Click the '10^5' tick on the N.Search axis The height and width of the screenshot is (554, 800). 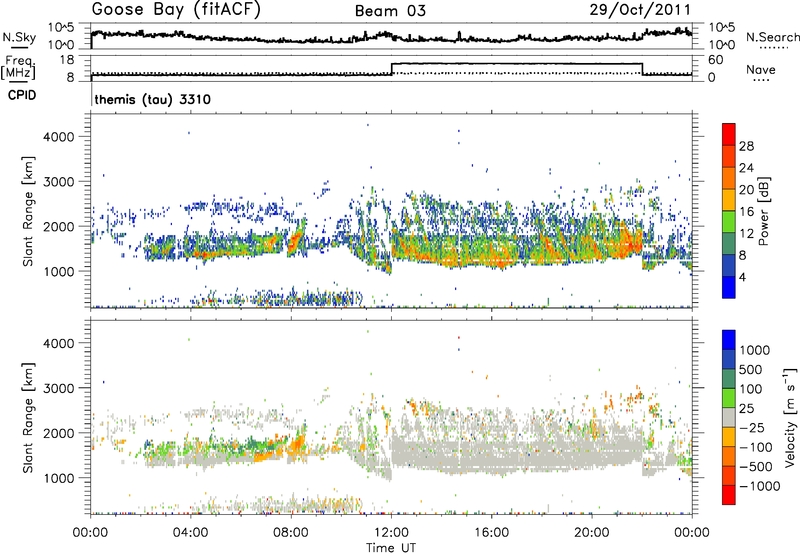[x=721, y=27]
